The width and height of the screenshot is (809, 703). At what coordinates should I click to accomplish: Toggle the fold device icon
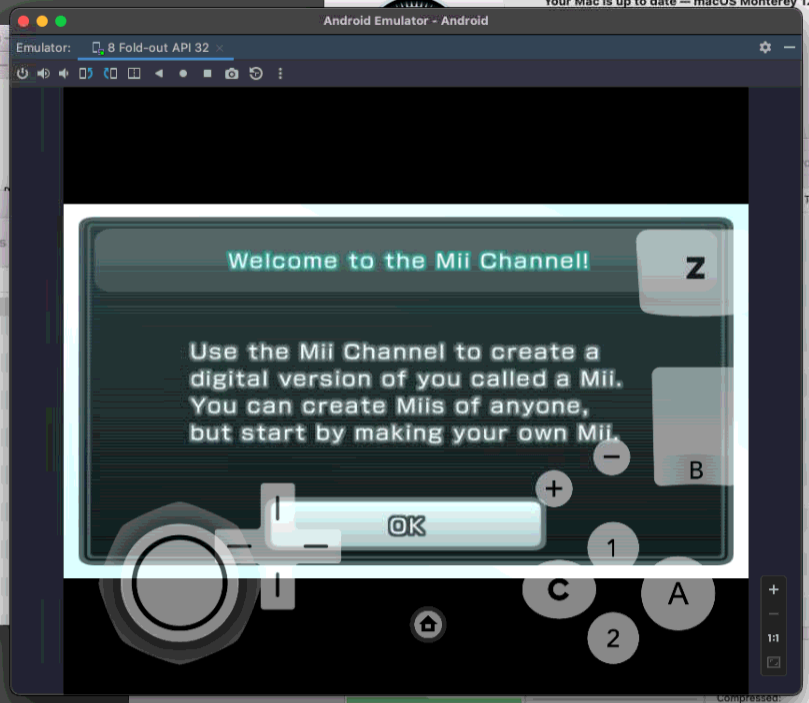pyautogui.click(x=134, y=73)
